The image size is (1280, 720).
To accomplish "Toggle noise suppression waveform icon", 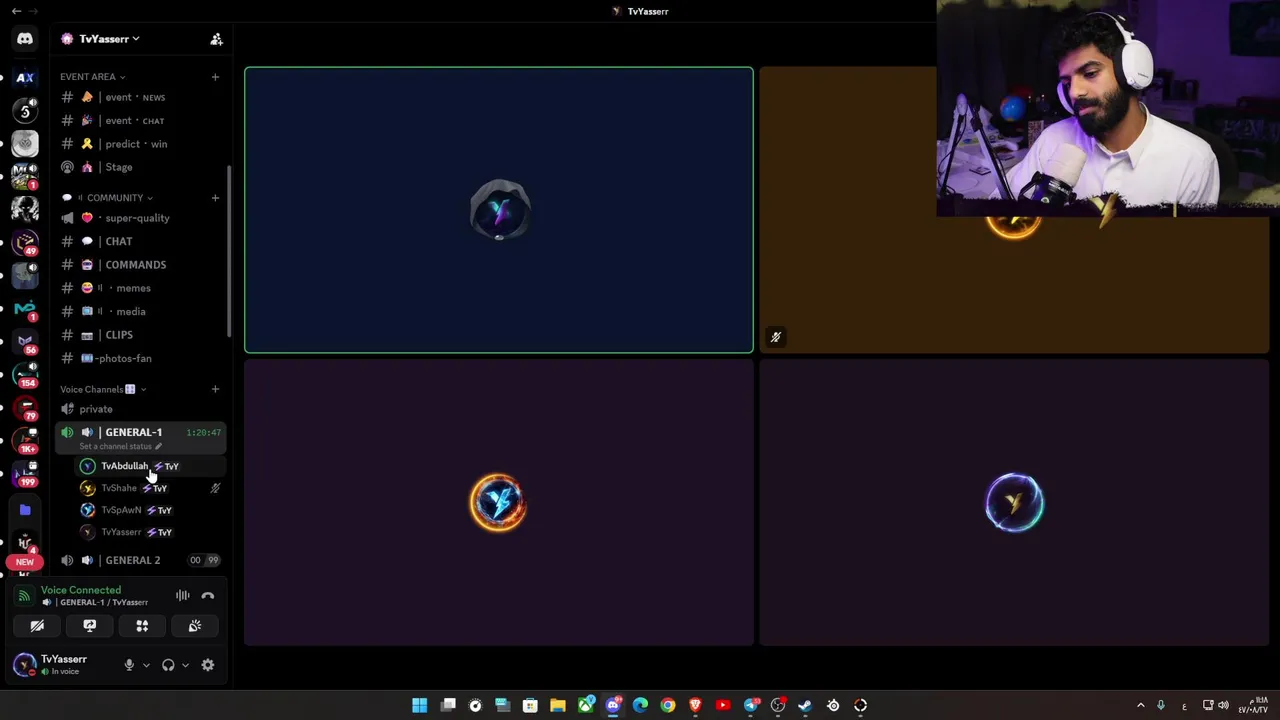I will 183,596.
